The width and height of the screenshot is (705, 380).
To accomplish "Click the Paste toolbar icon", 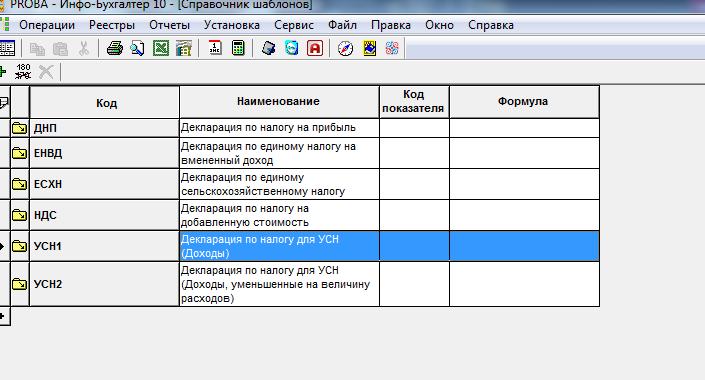I will [60, 48].
